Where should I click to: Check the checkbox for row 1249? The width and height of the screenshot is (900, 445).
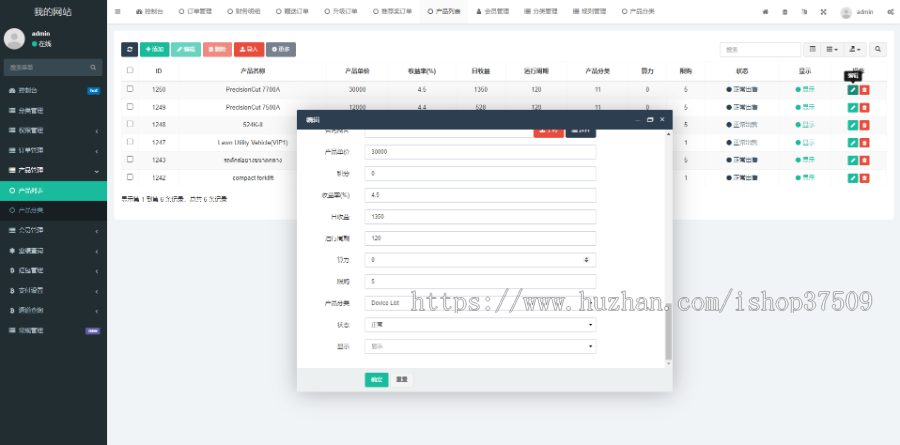pos(130,106)
